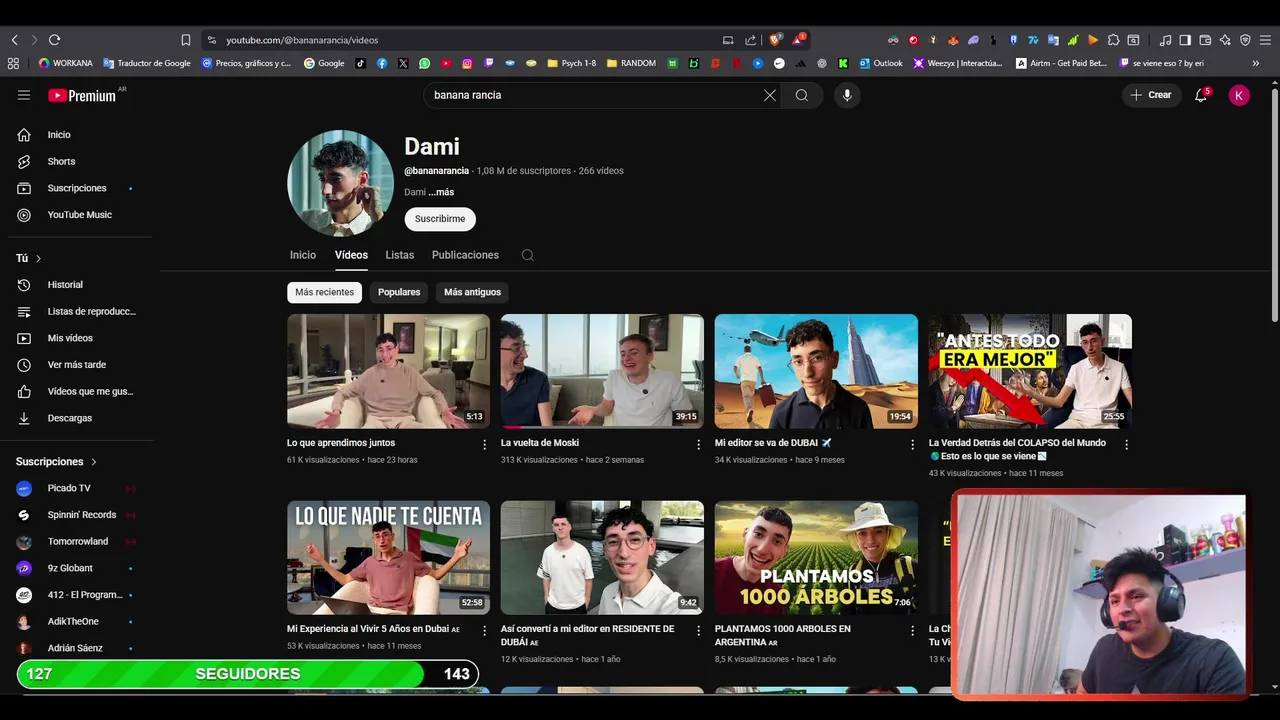Expand channel description with ...más
The height and width of the screenshot is (720, 1280).
(x=441, y=192)
